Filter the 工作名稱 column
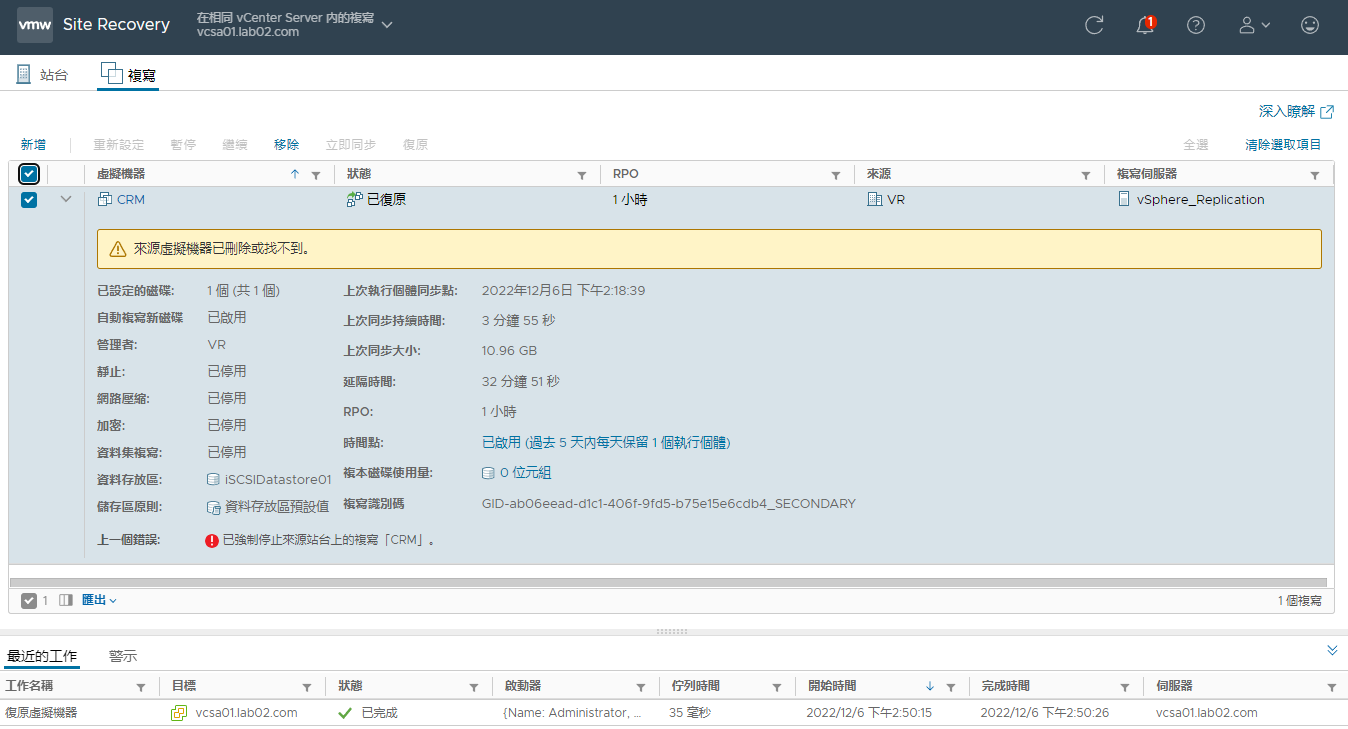1348x729 pixels. 140,687
